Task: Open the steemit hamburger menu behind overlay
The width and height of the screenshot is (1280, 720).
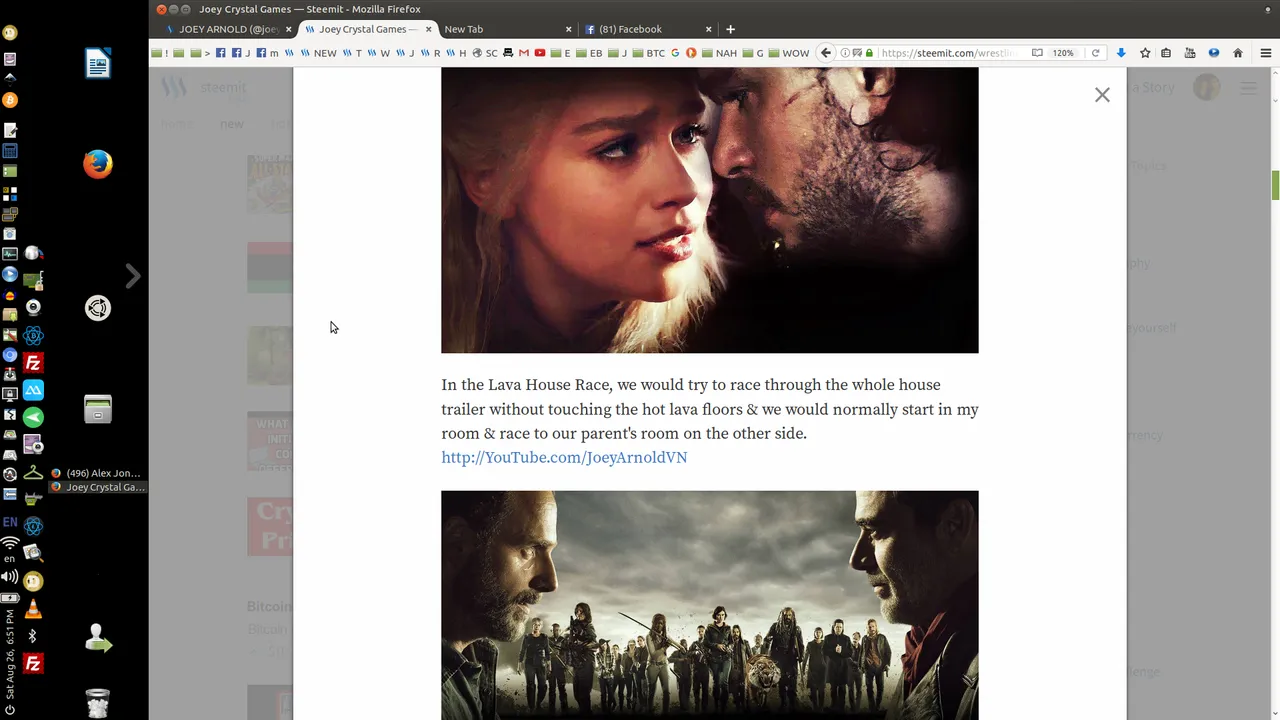Action: 1248,88
